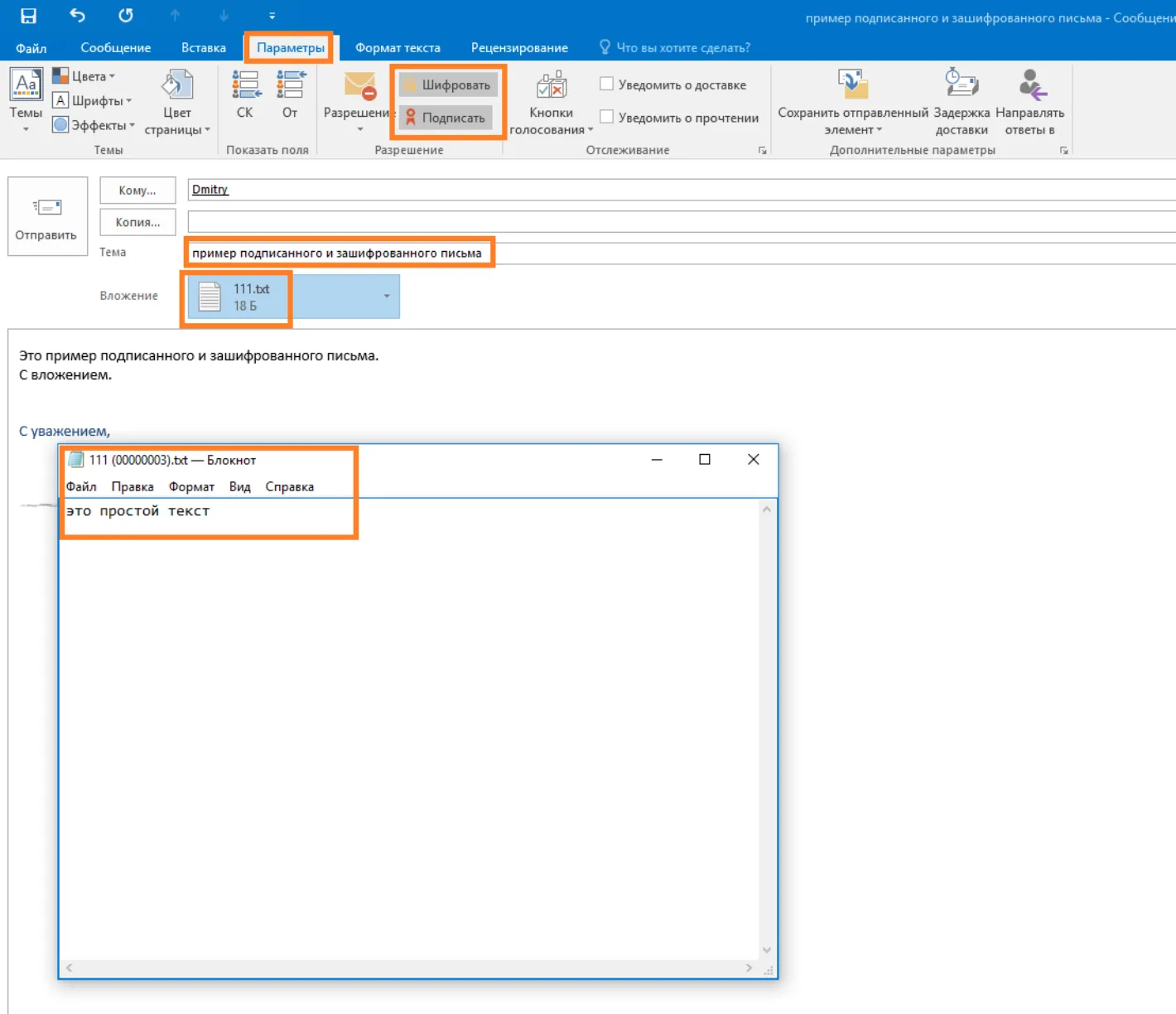Click the Тема subject input field
This screenshot has height=1014, width=1176.
coord(681,254)
